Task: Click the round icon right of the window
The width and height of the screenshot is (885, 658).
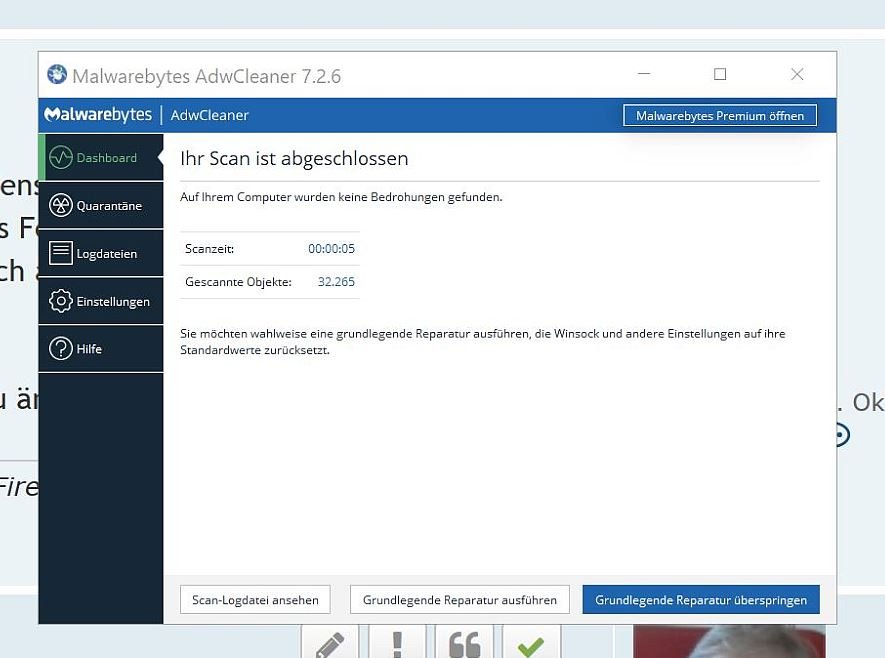Action: (x=842, y=435)
